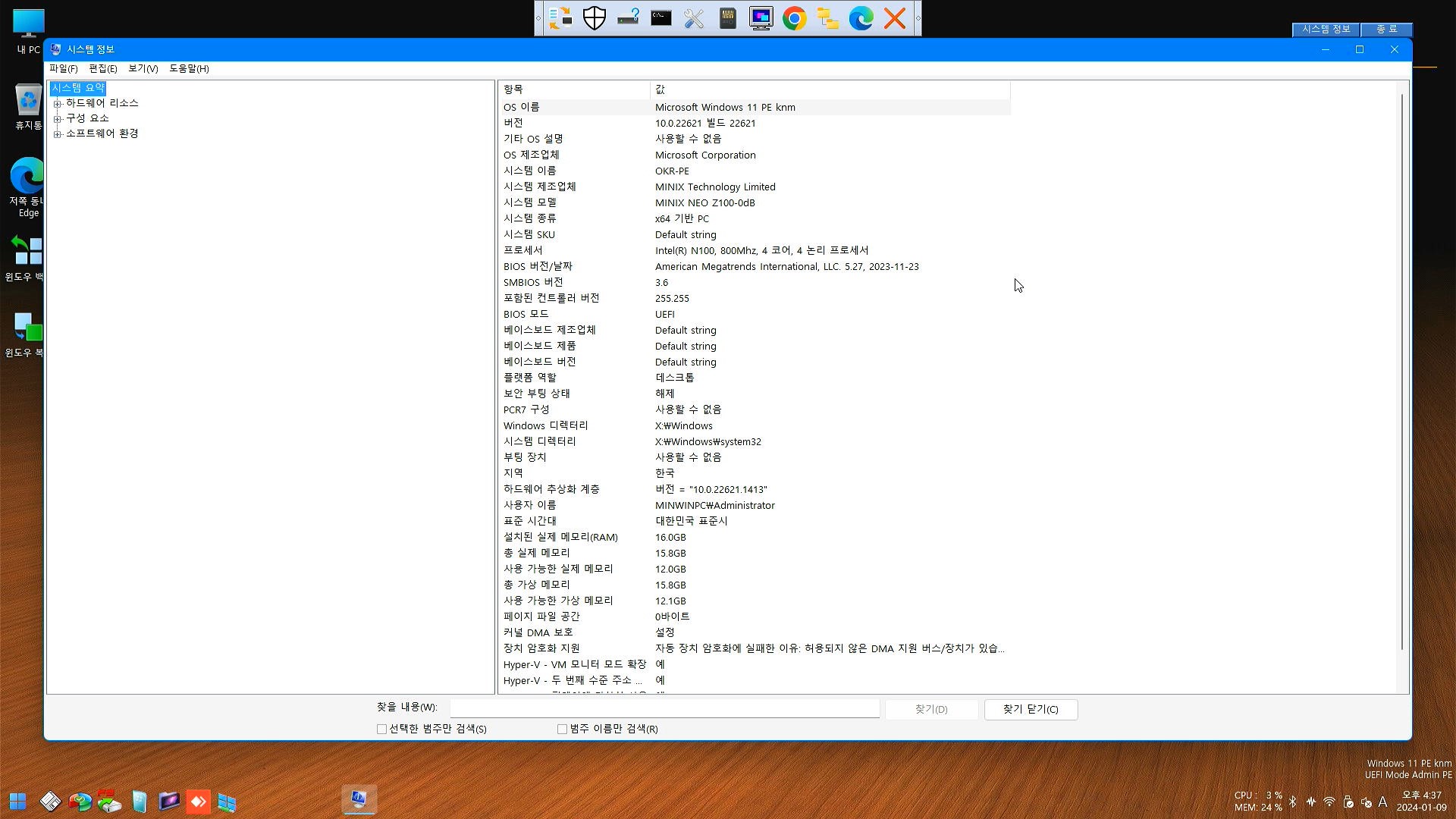1456x819 pixels.
Task: Open the floppy disk taskbar icon
Action: tap(50, 802)
